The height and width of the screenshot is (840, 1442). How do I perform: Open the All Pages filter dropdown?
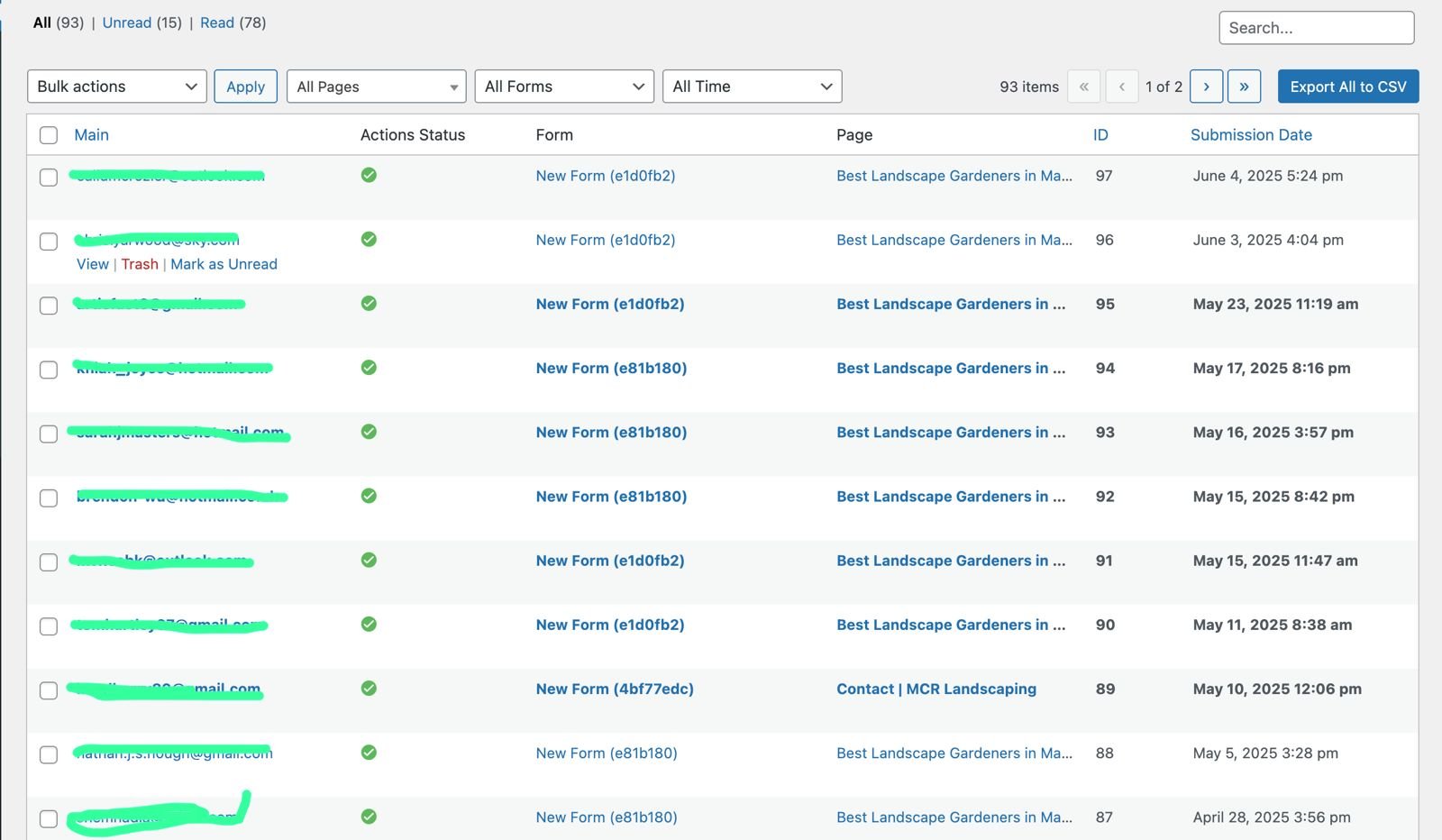coord(376,87)
